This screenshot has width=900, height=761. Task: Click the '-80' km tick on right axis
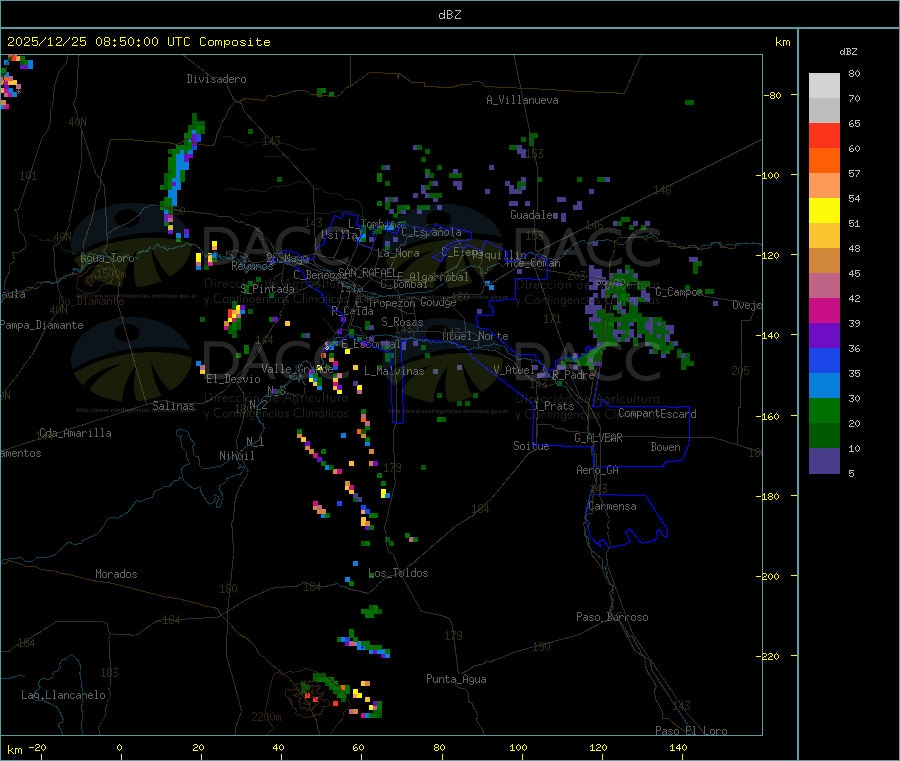tap(772, 95)
